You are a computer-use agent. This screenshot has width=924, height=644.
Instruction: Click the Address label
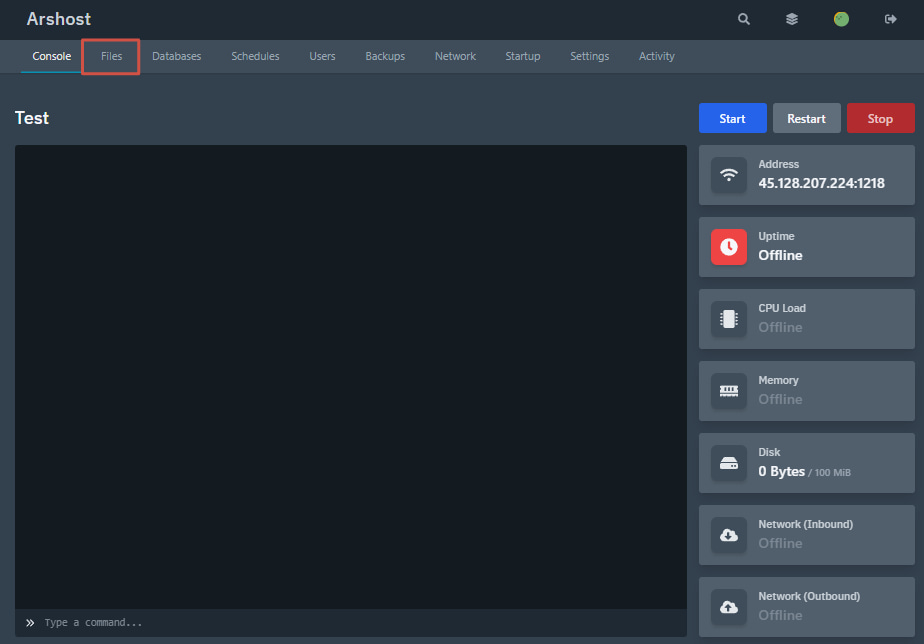[778, 164]
